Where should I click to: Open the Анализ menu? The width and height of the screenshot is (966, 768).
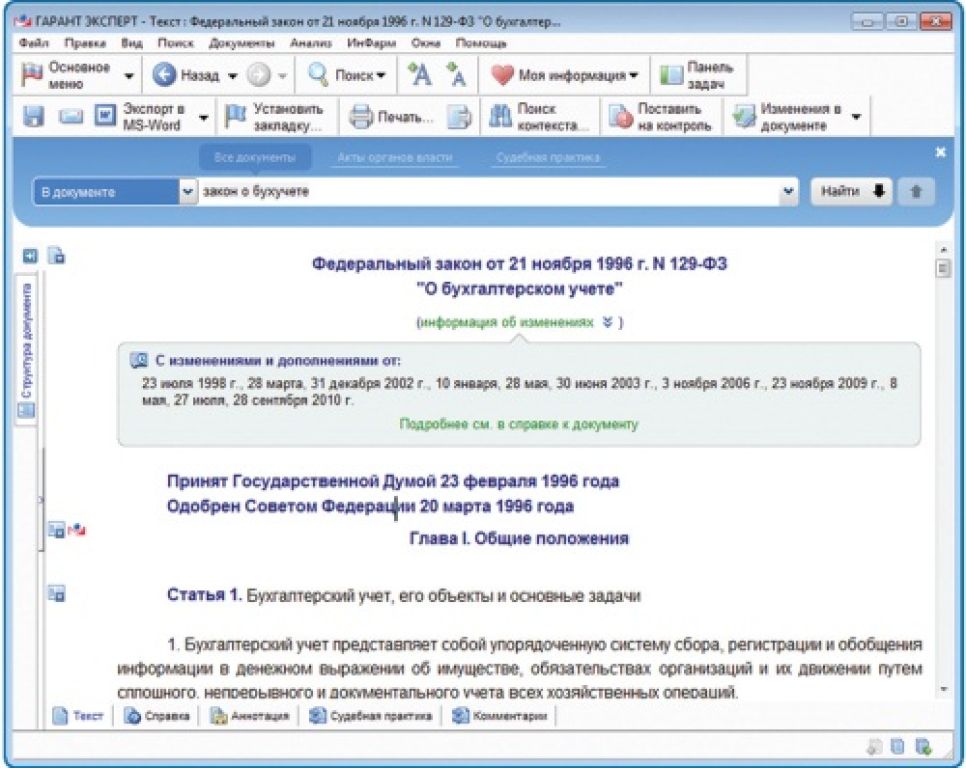tap(310, 43)
